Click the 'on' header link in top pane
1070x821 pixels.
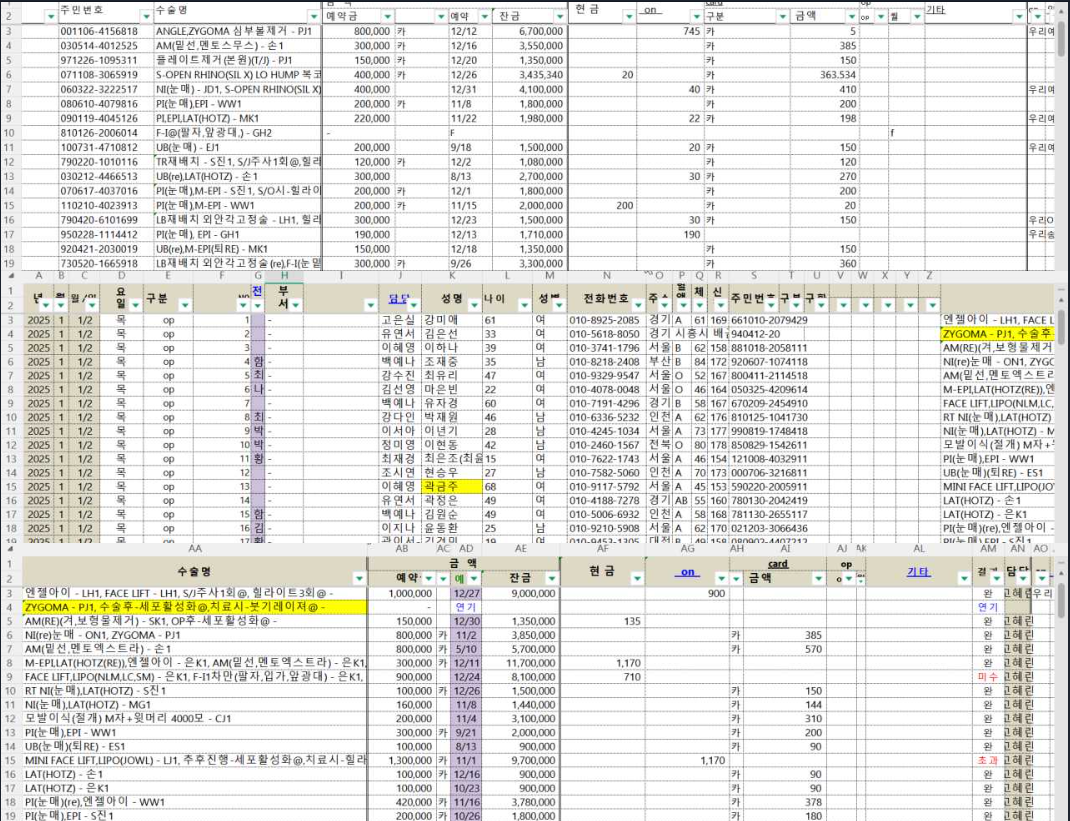tap(650, 10)
